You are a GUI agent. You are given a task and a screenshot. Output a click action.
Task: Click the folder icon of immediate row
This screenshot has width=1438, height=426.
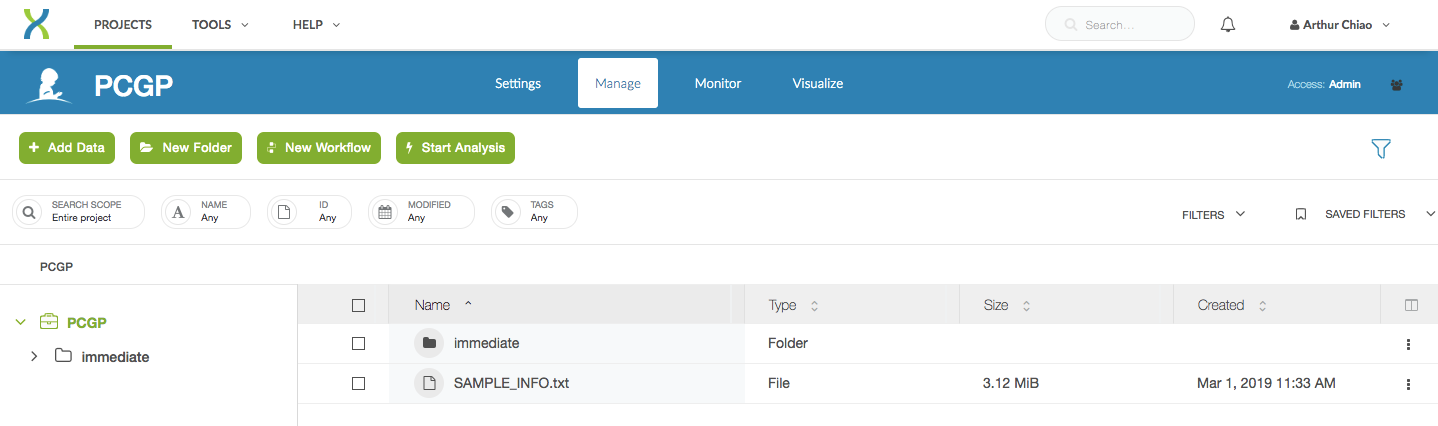(429, 343)
